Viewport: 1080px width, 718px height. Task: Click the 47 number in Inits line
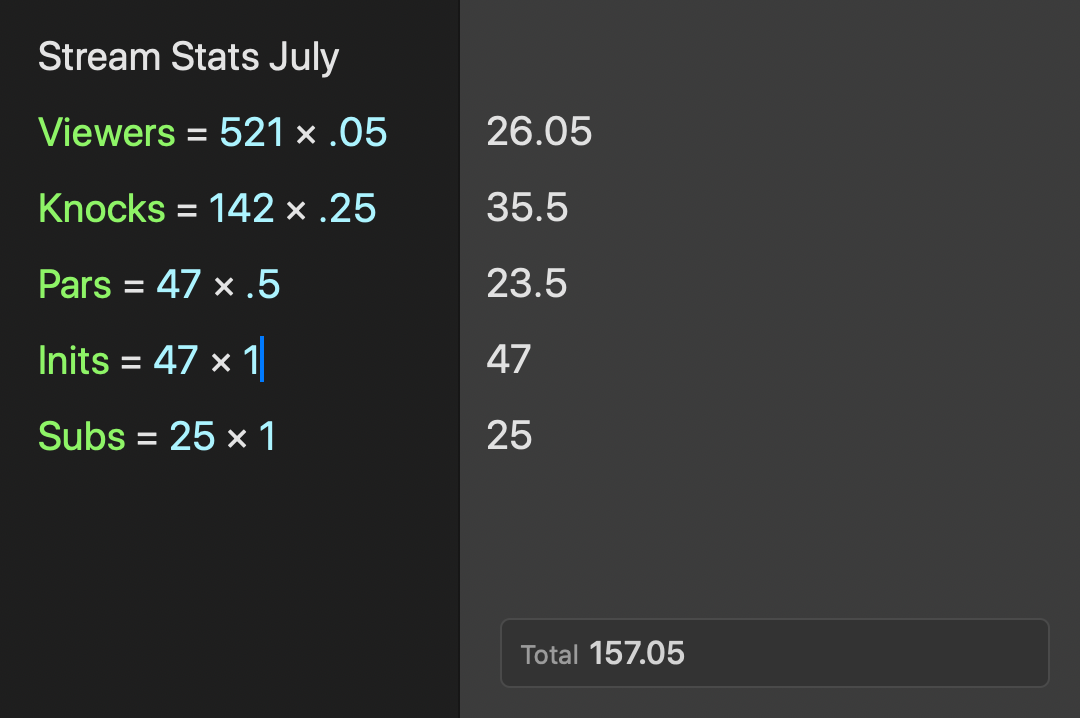(x=175, y=360)
